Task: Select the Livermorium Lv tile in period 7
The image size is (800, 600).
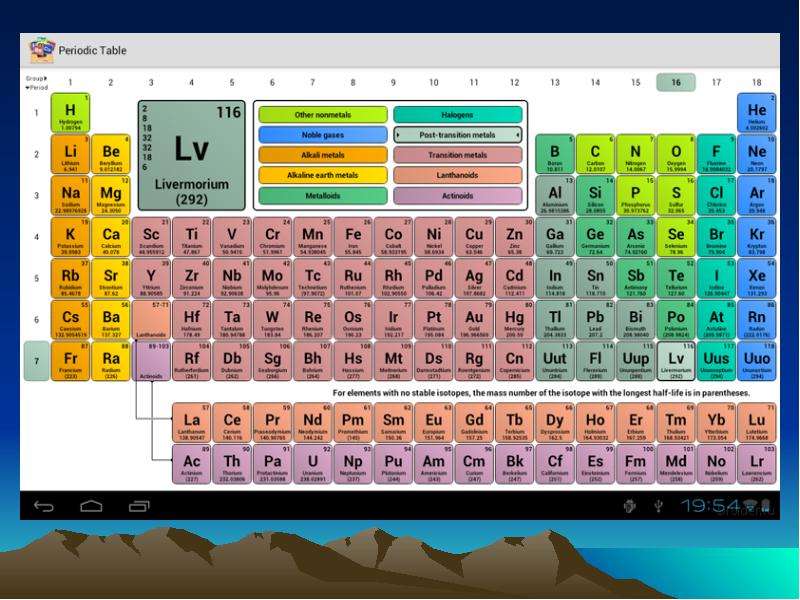Action: tap(676, 361)
